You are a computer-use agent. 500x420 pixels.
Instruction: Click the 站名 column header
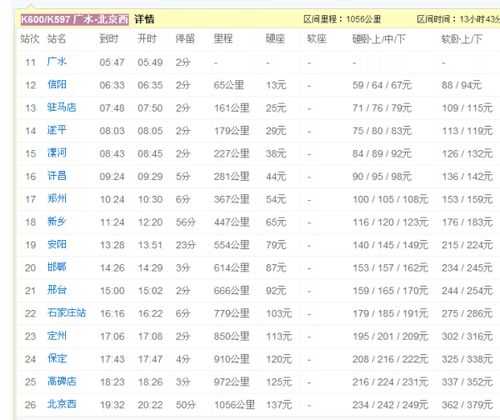pos(56,39)
